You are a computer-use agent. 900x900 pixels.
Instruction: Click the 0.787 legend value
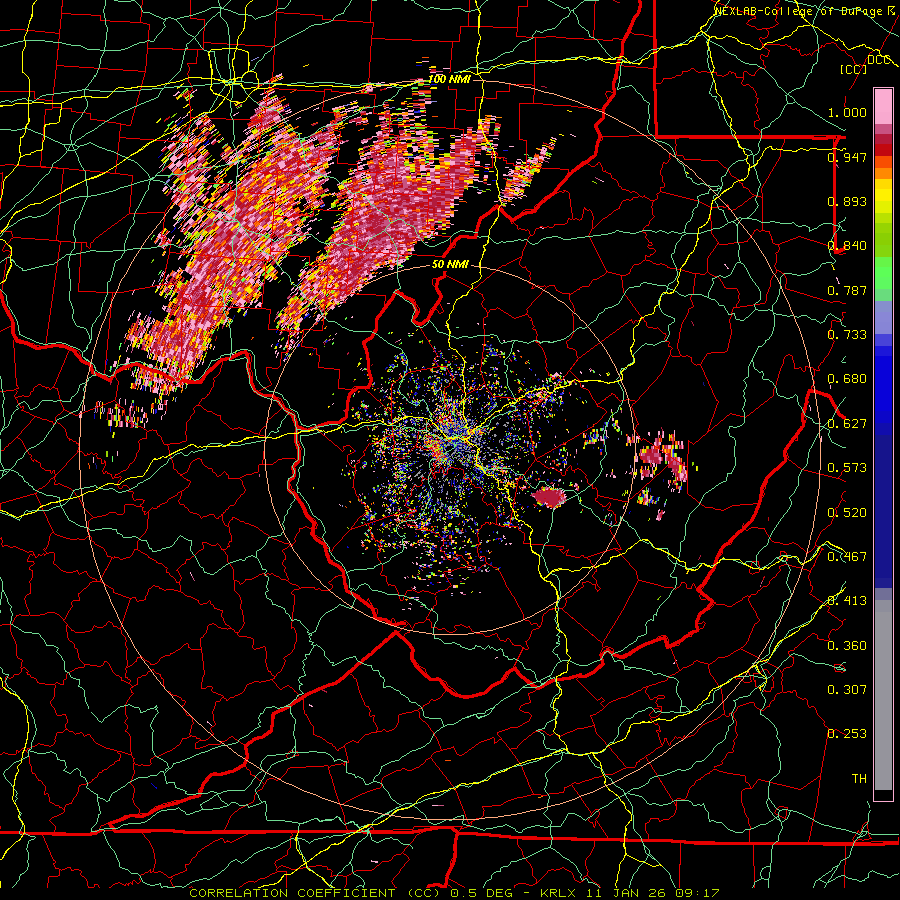coord(847,290)
